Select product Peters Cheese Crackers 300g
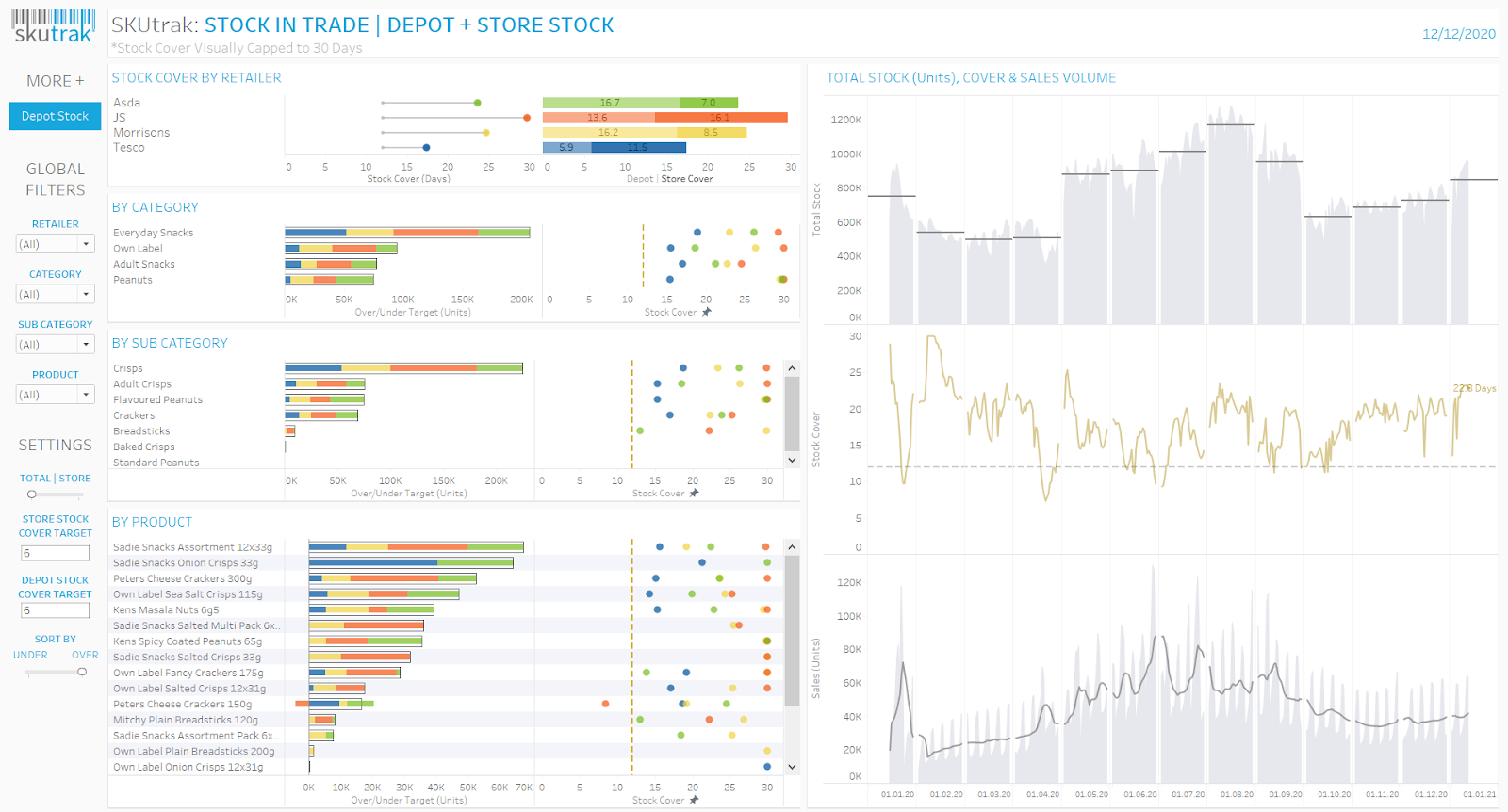The image size is (1508, 812). coord(183,578)
